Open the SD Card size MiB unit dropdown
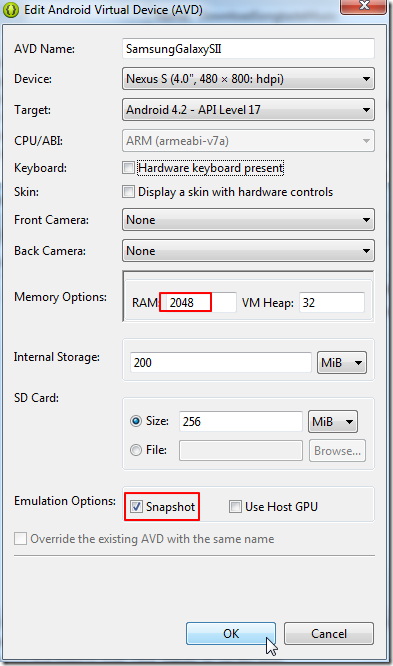Screen dimensions: 393x666 [x=333, y=421]
